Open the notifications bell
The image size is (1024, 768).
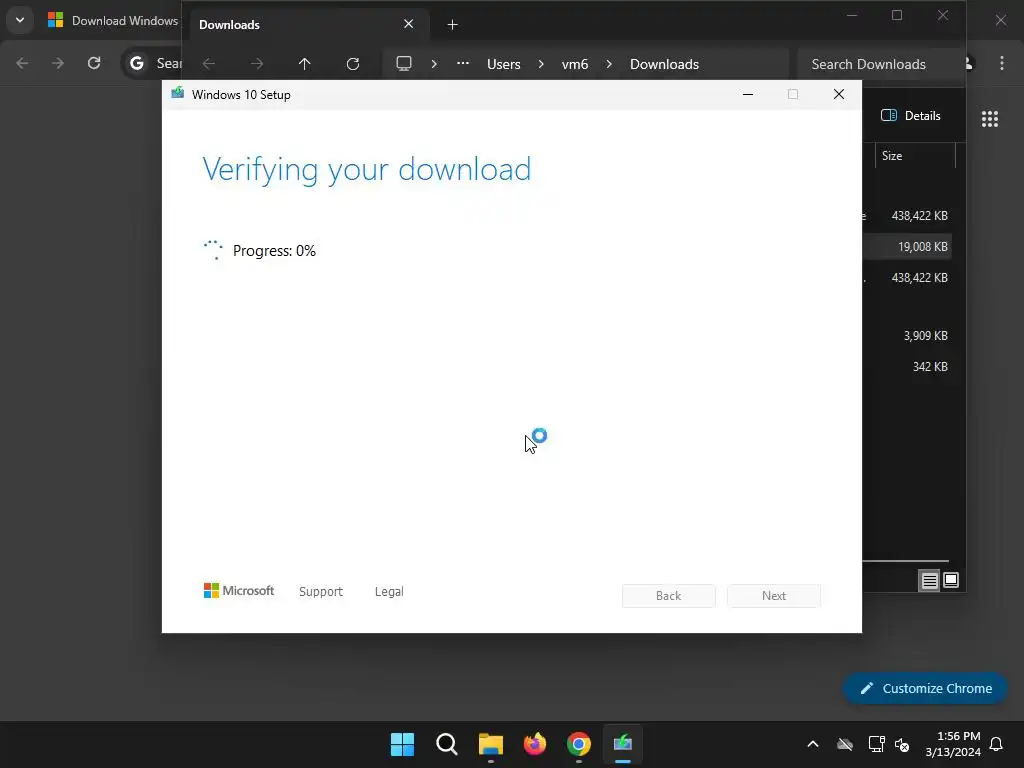click(996, 744)
